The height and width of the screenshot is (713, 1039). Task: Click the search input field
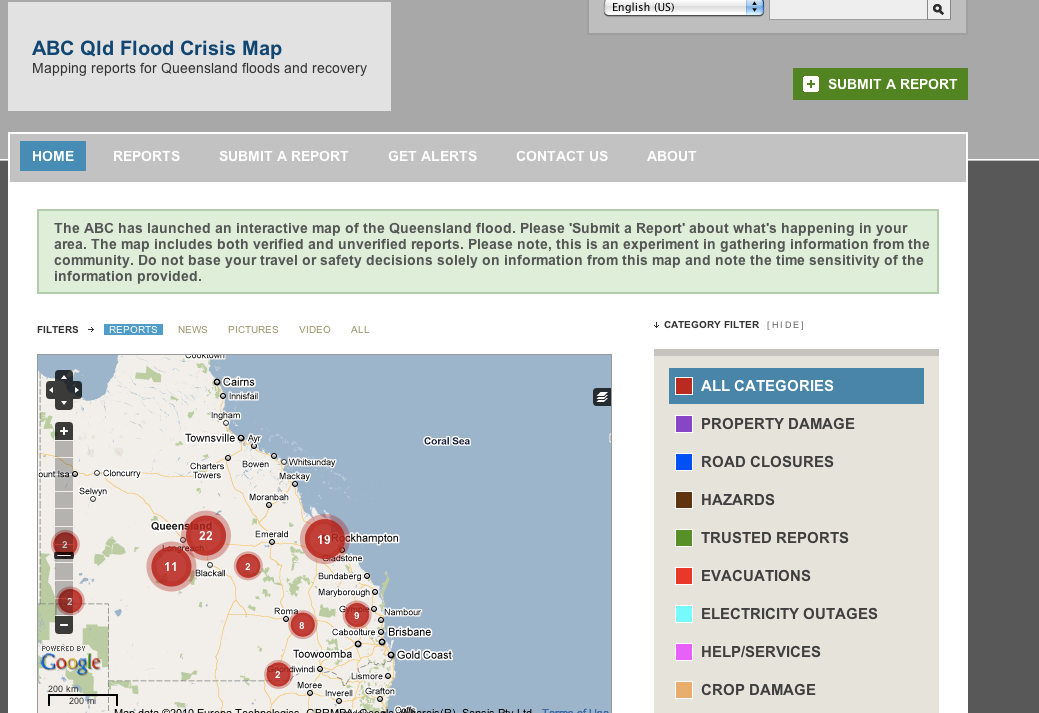[847, 9]
